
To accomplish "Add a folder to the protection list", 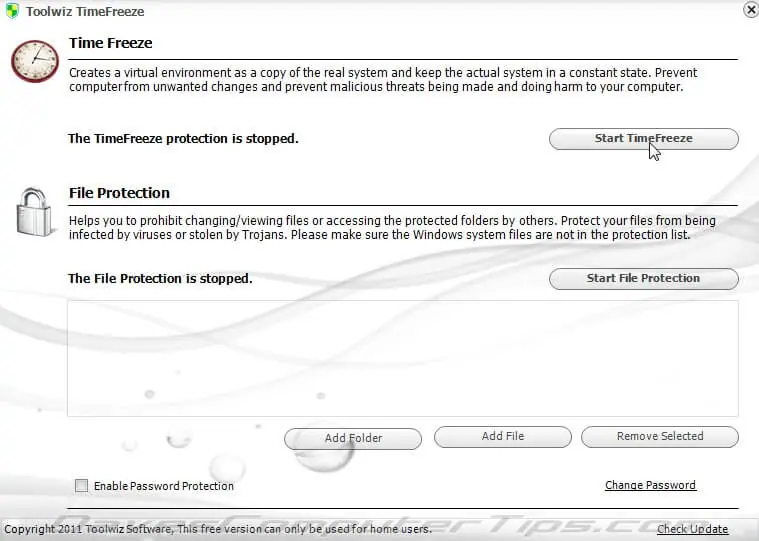I will coord(353,438).
